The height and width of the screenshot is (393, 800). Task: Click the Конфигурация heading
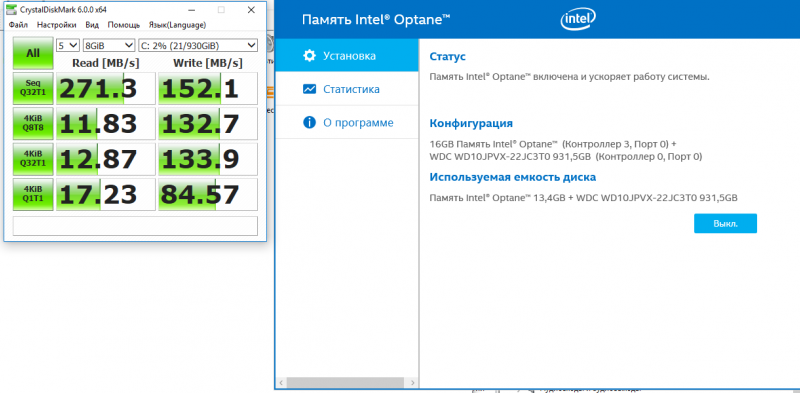[471, 124]
